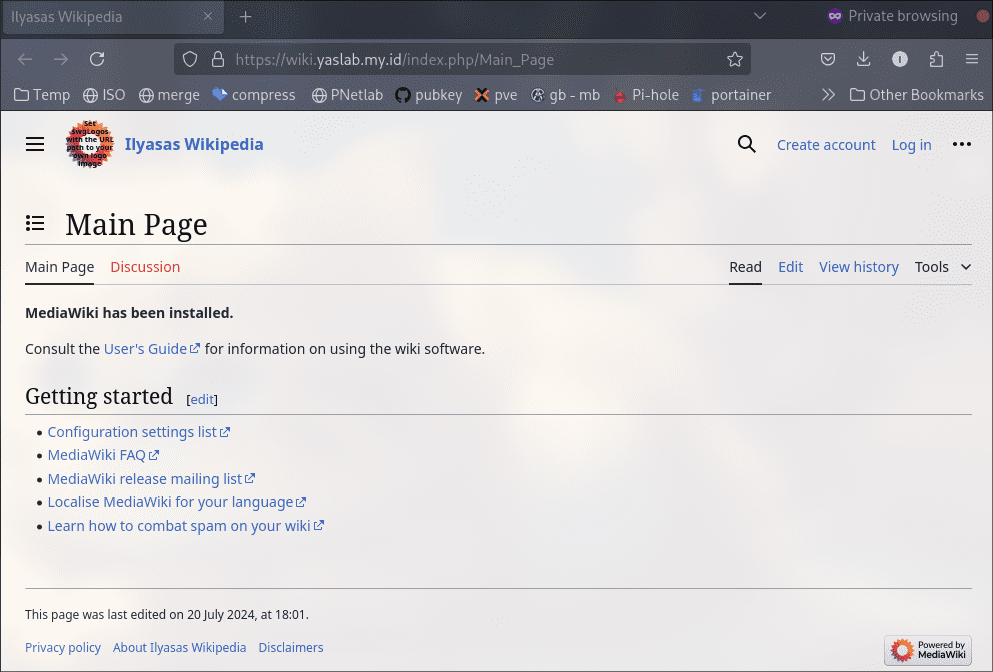Reload the page with the refresh icon

[97, 60]
